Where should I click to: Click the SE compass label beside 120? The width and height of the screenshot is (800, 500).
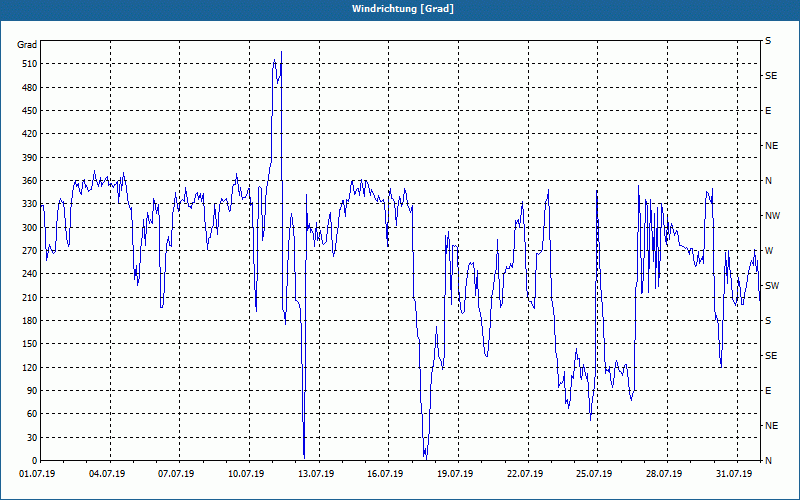coord(771,356)
